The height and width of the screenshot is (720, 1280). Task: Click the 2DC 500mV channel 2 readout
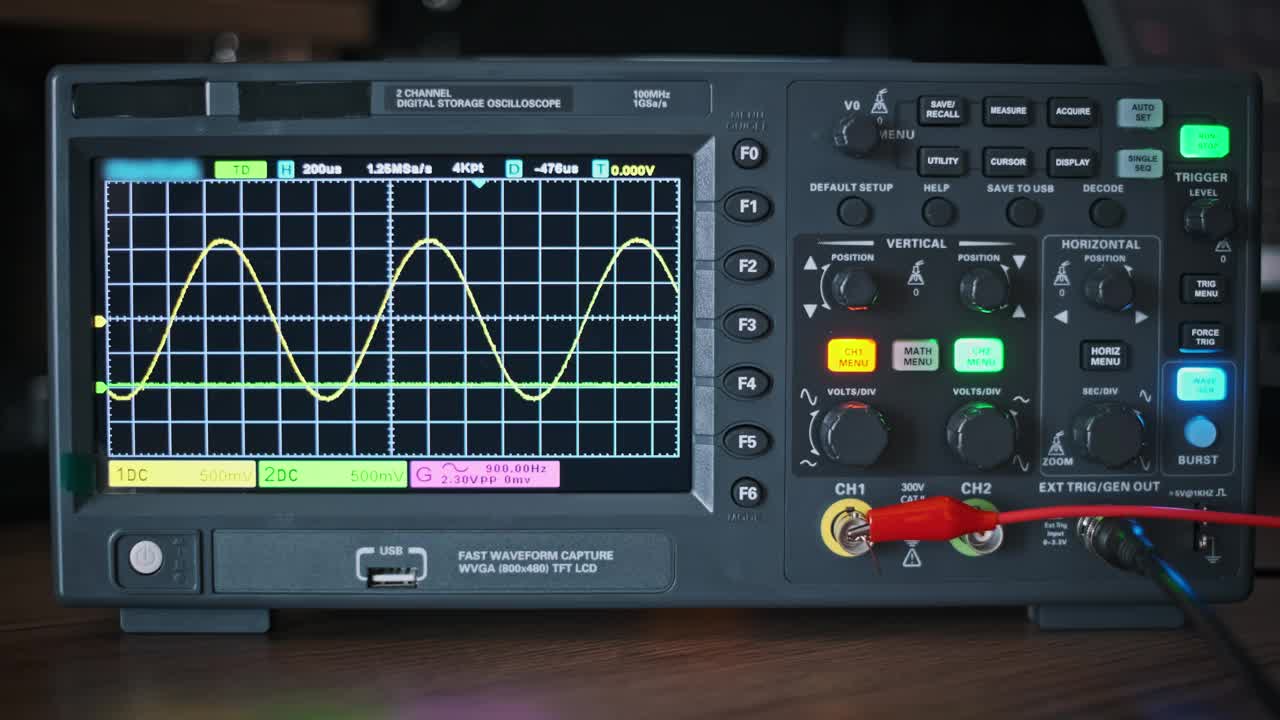coord(333,475)
